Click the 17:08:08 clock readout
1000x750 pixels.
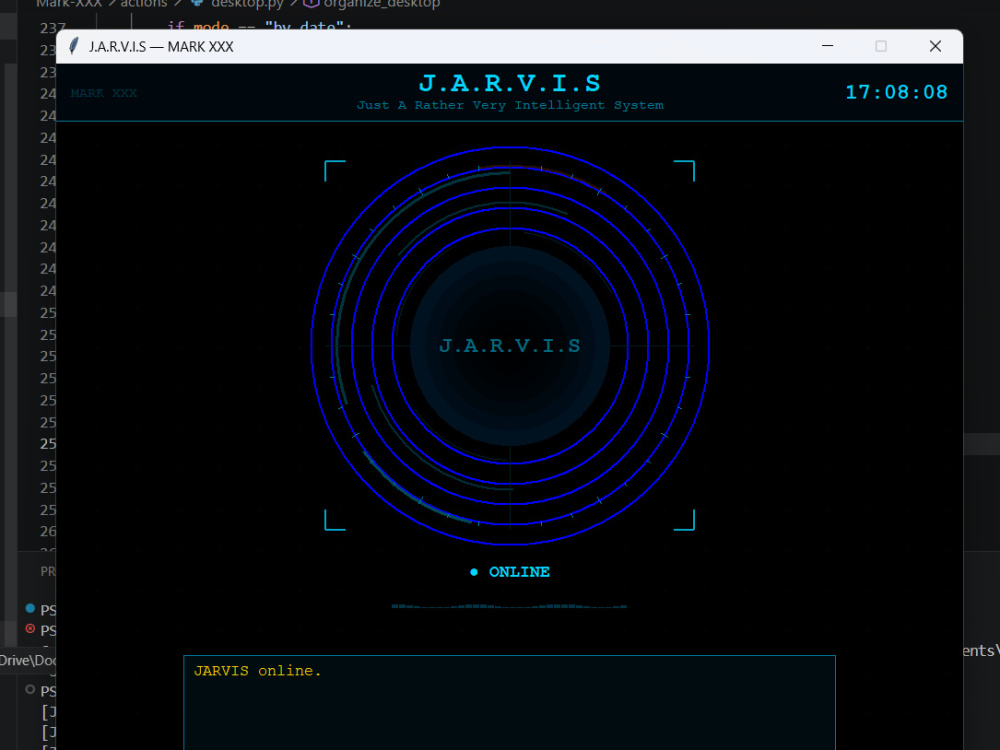tap(896, 92)
